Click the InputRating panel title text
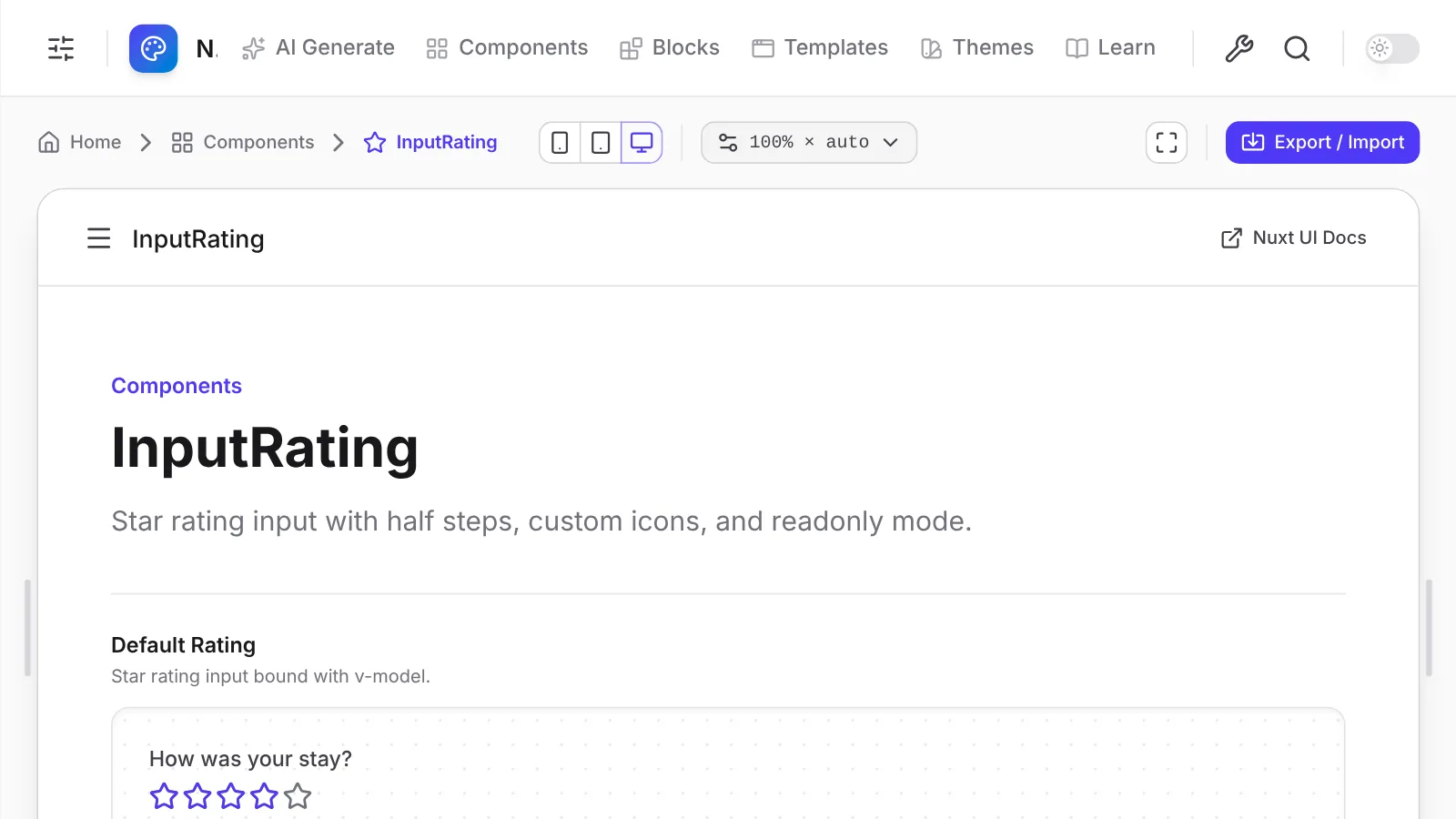Viewport: 1456px width, 819px height. (x=198, y=238)
